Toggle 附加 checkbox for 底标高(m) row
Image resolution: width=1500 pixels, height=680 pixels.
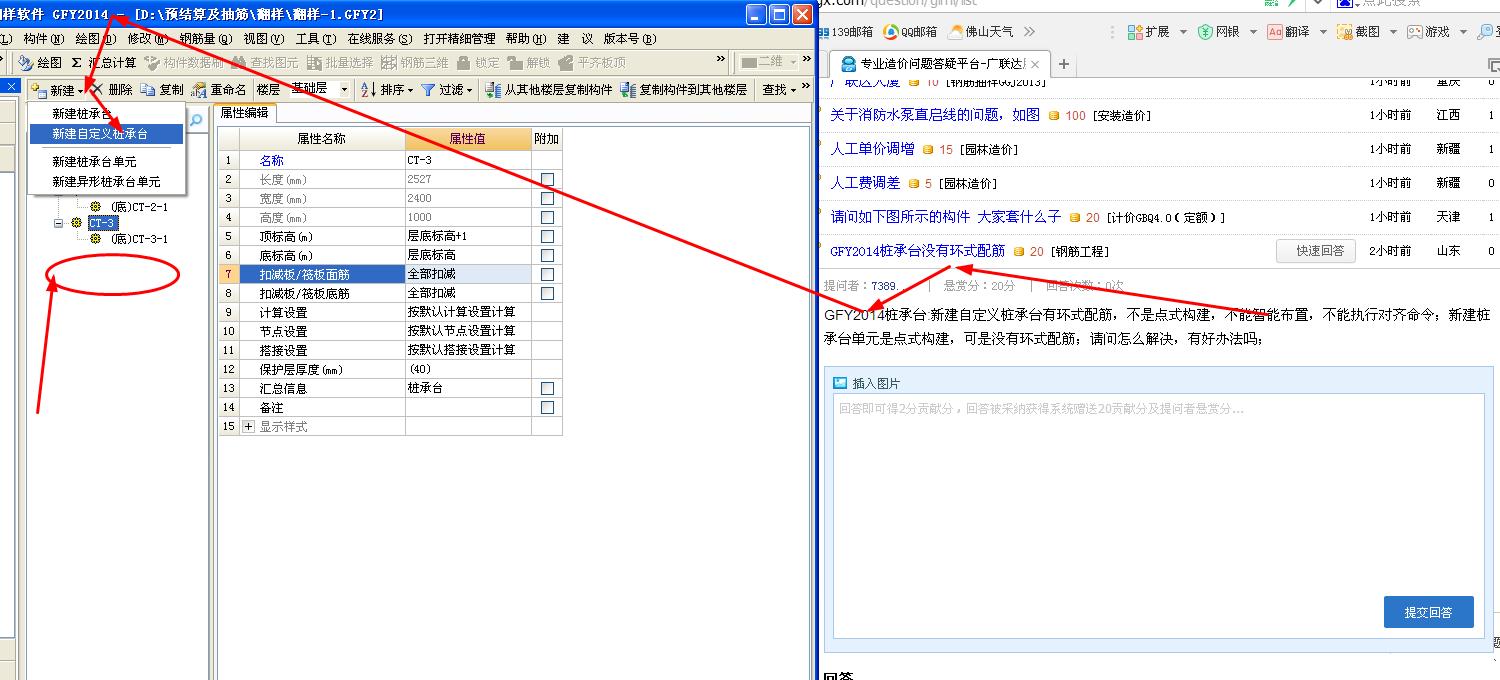pyautogui.click(x=547, y=256)
